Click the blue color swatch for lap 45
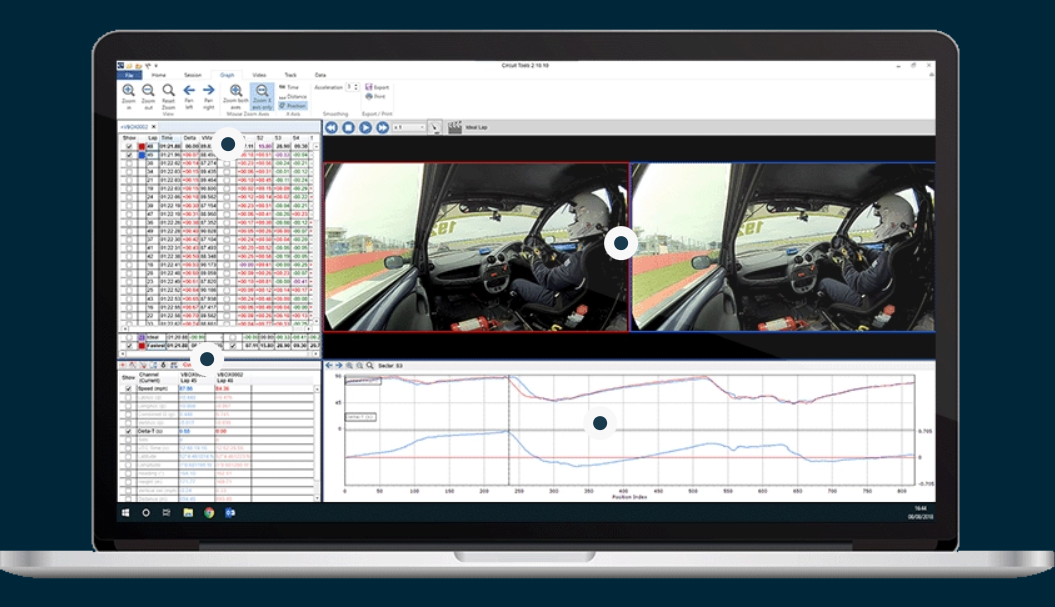The image size is (1055, 607). [x=141, y=155]
